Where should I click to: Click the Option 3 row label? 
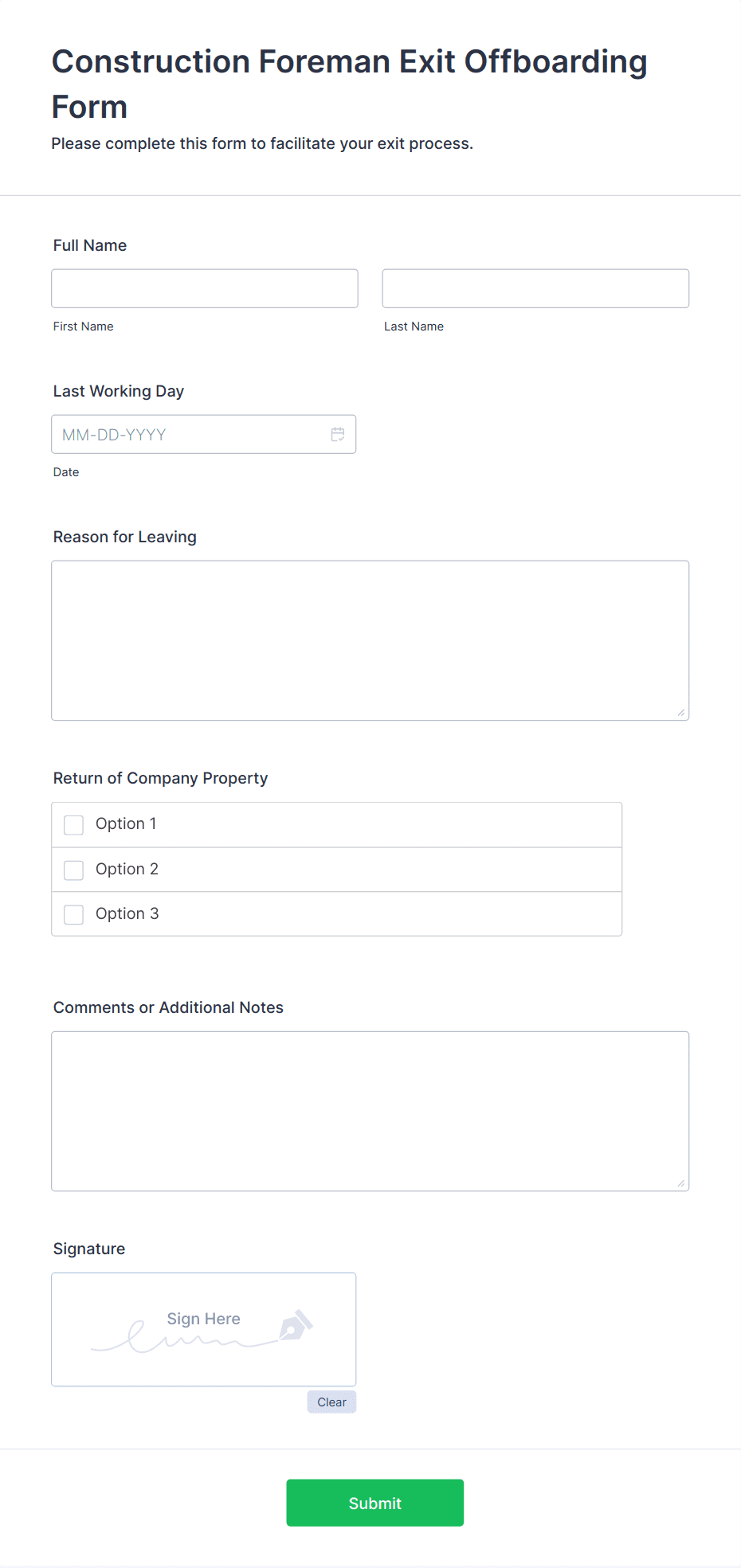click(127, 913)
